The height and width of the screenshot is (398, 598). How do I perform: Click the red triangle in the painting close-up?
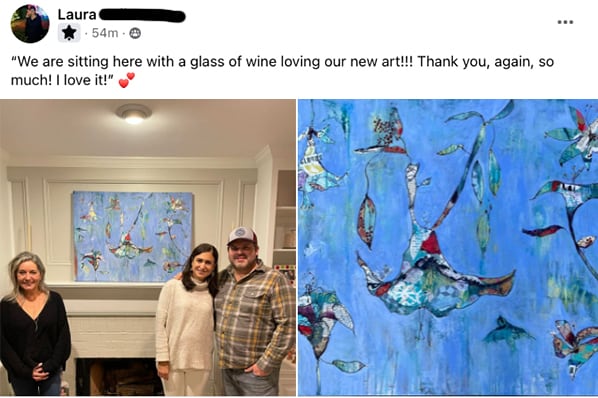[x=431, y=243]
